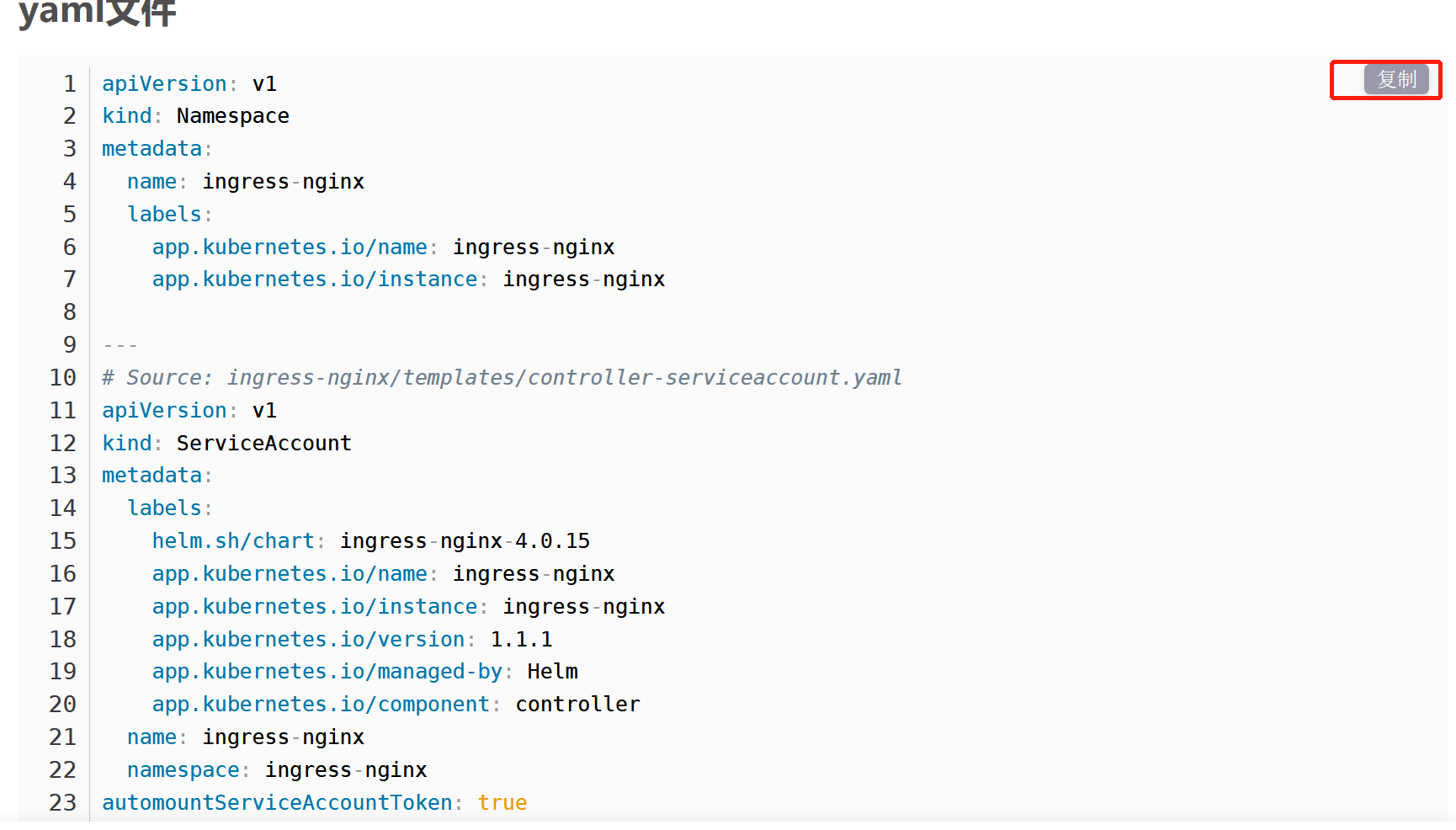Click the helm.sh/chart key
1456x830 pixels.
(232, 541)
